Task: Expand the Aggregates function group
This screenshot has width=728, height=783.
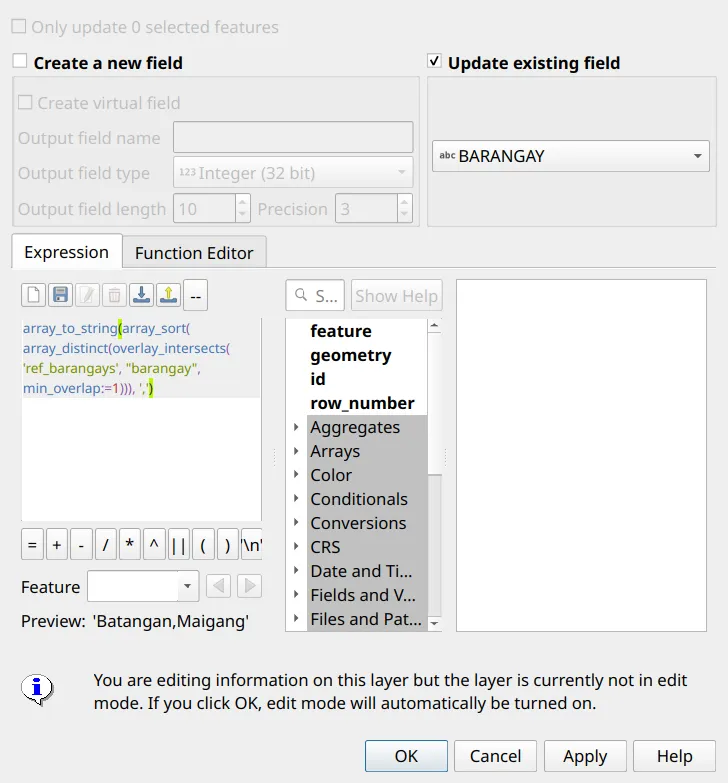Action: [296, 427]
